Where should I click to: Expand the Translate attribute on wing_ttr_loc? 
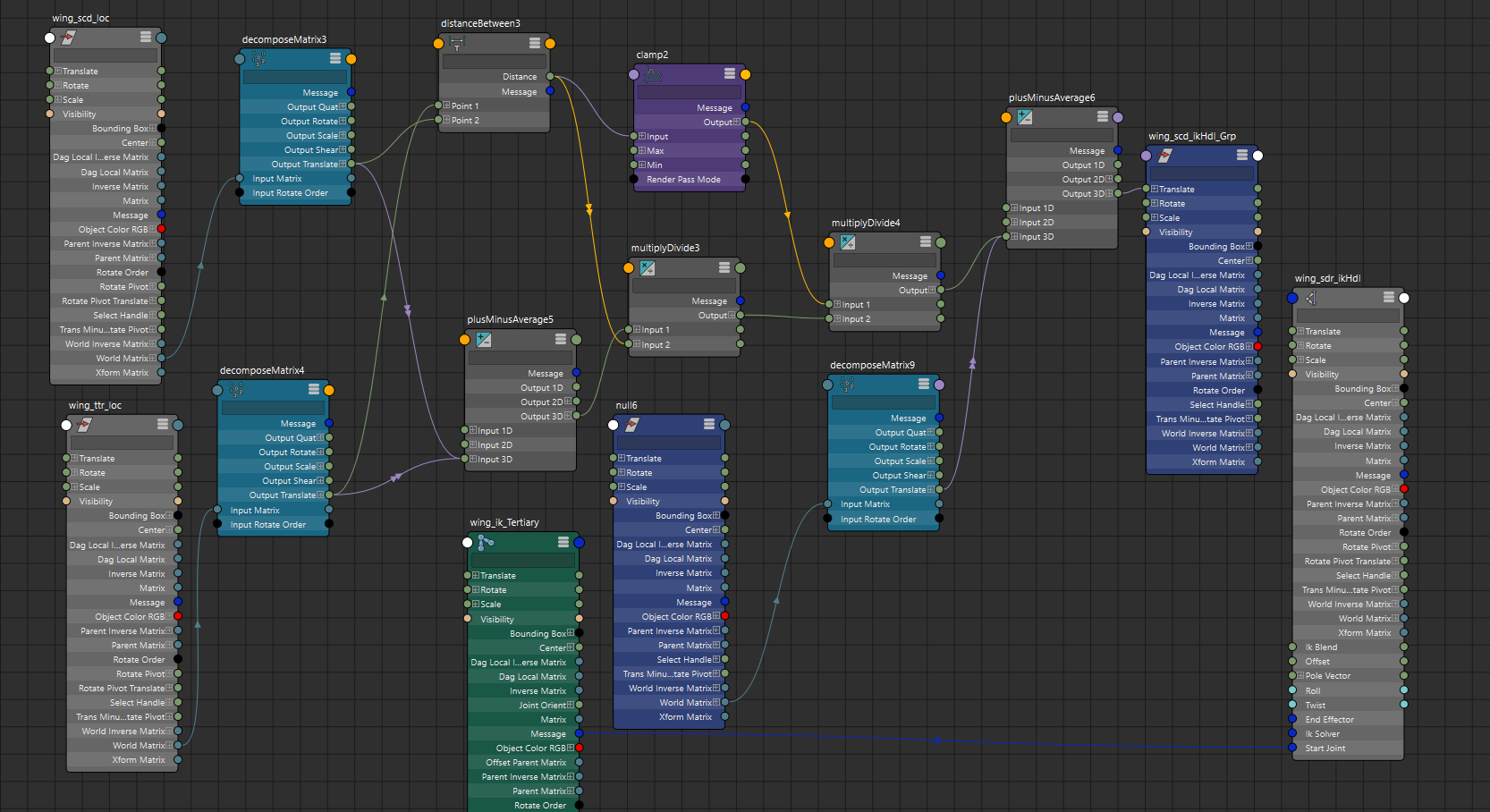point(75,459)
